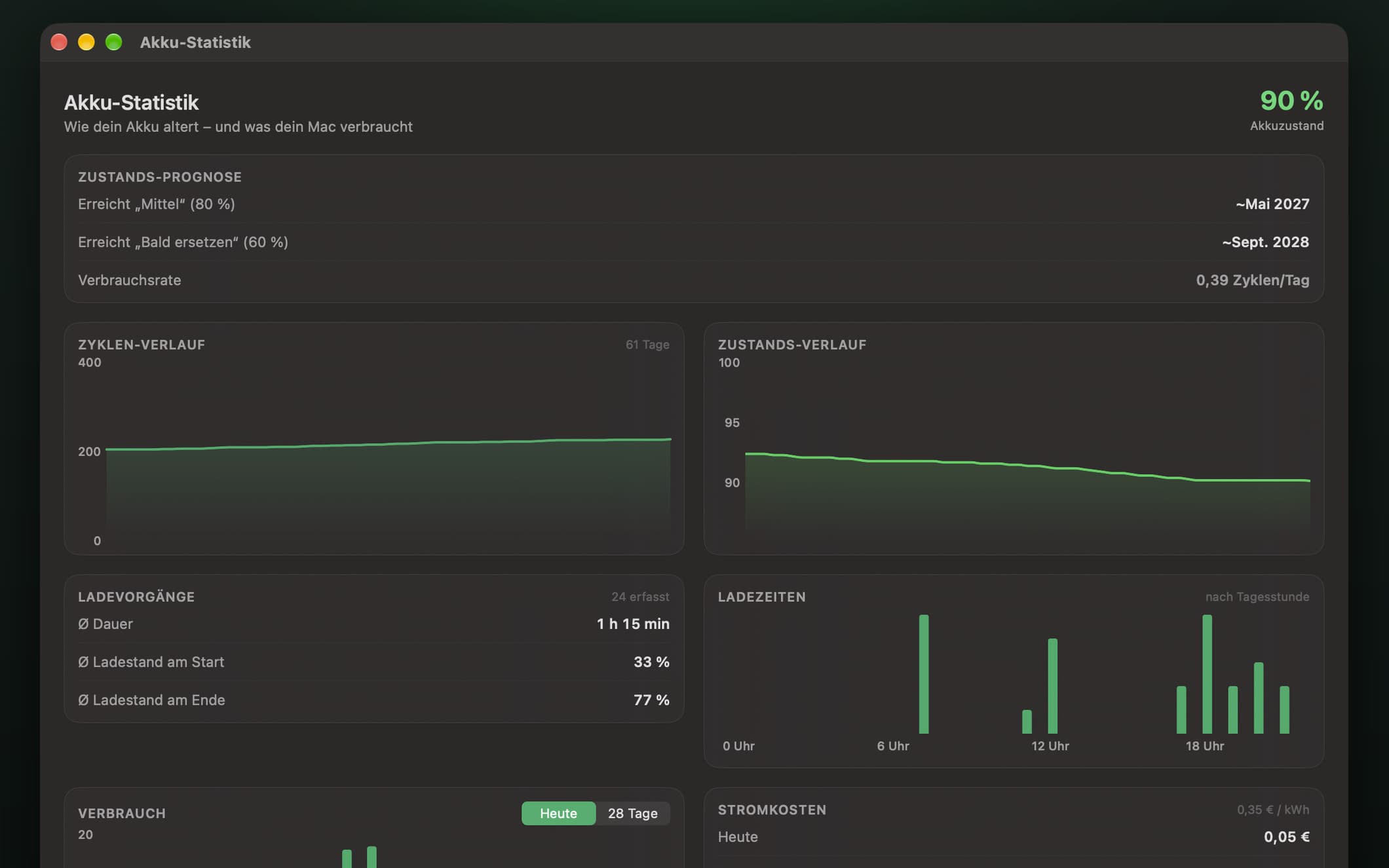Screen dimensions: 1389x868
Task: Click the ZUSTANDS-PROGNOSE heading
Action: pyautogui.click(x=160, y=177)
